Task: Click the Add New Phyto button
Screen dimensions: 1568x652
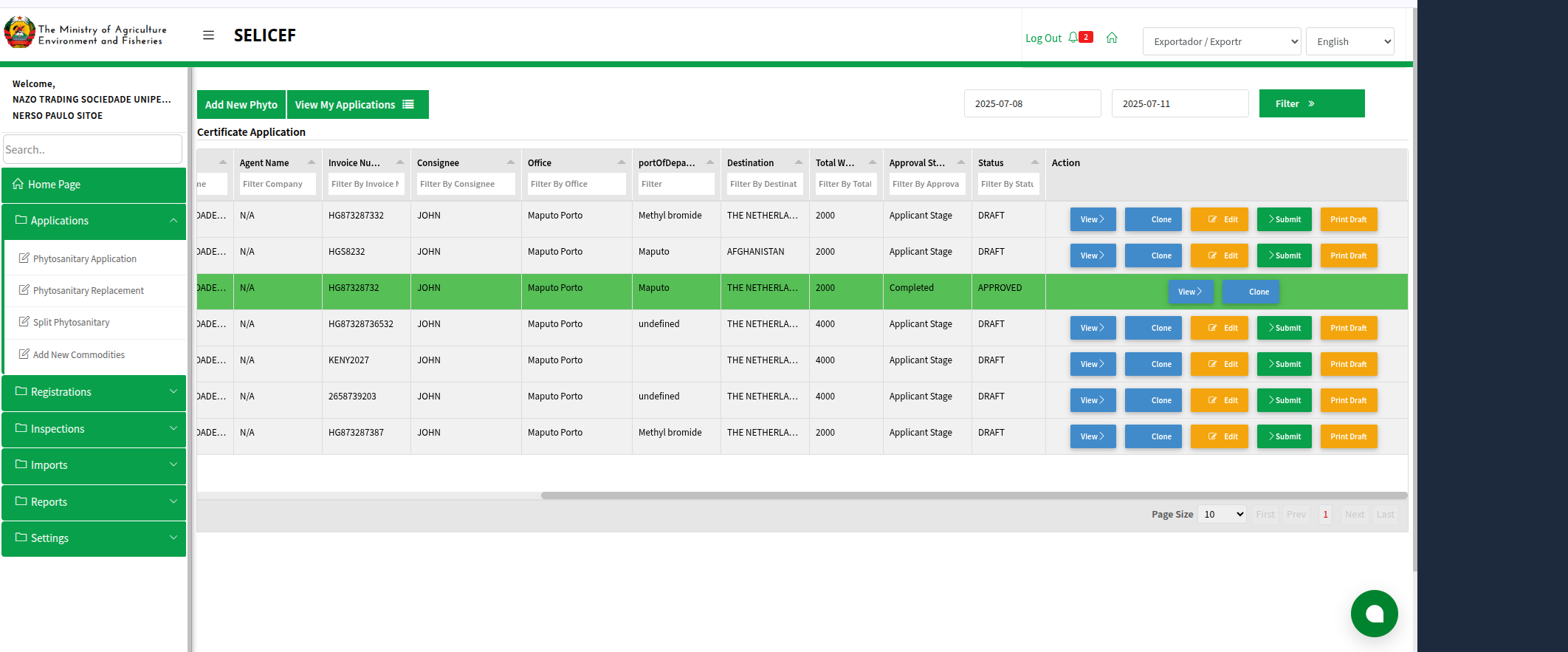Action: [x=241, y=105]
